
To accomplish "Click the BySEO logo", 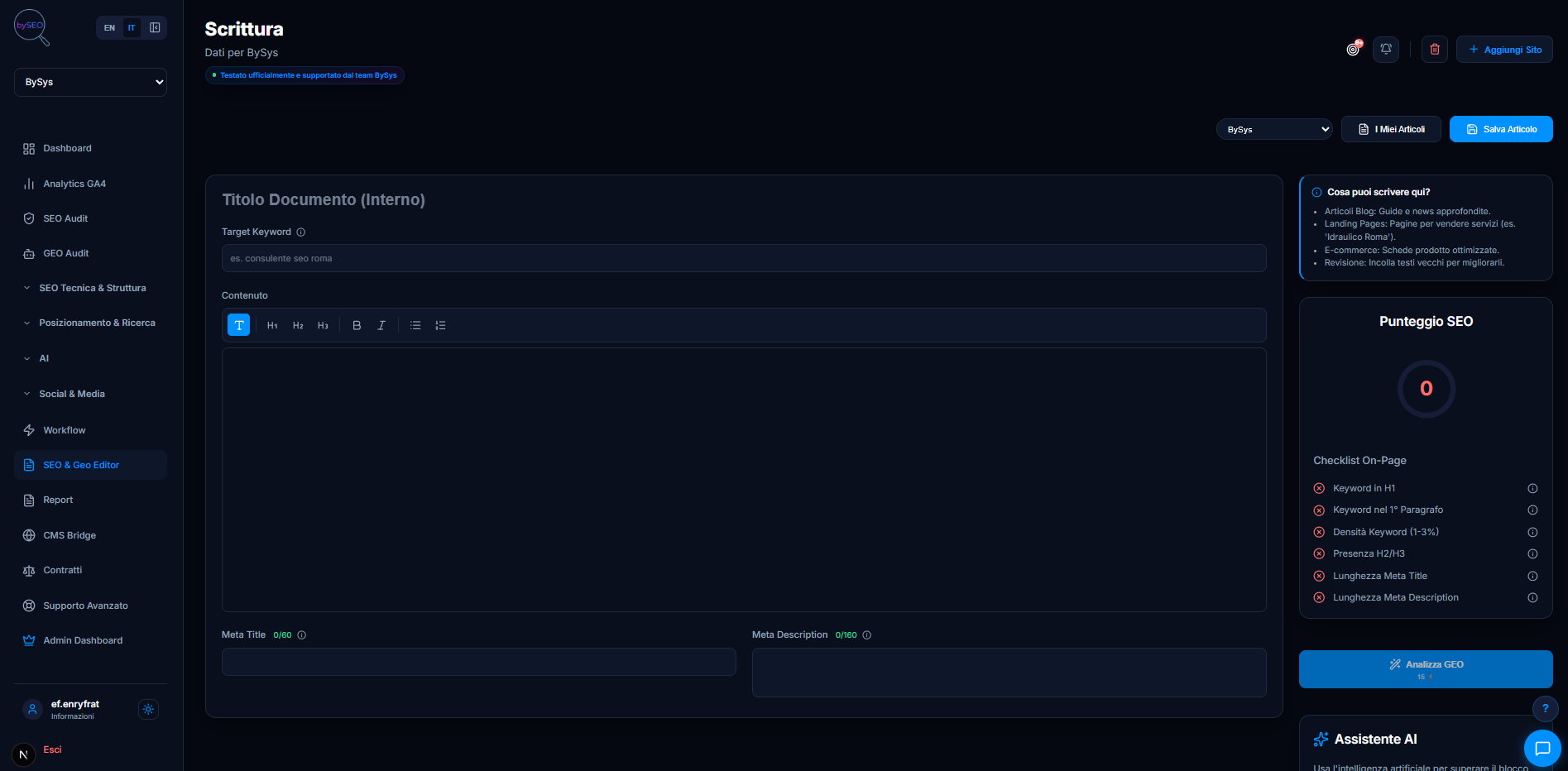I will 31,27.
